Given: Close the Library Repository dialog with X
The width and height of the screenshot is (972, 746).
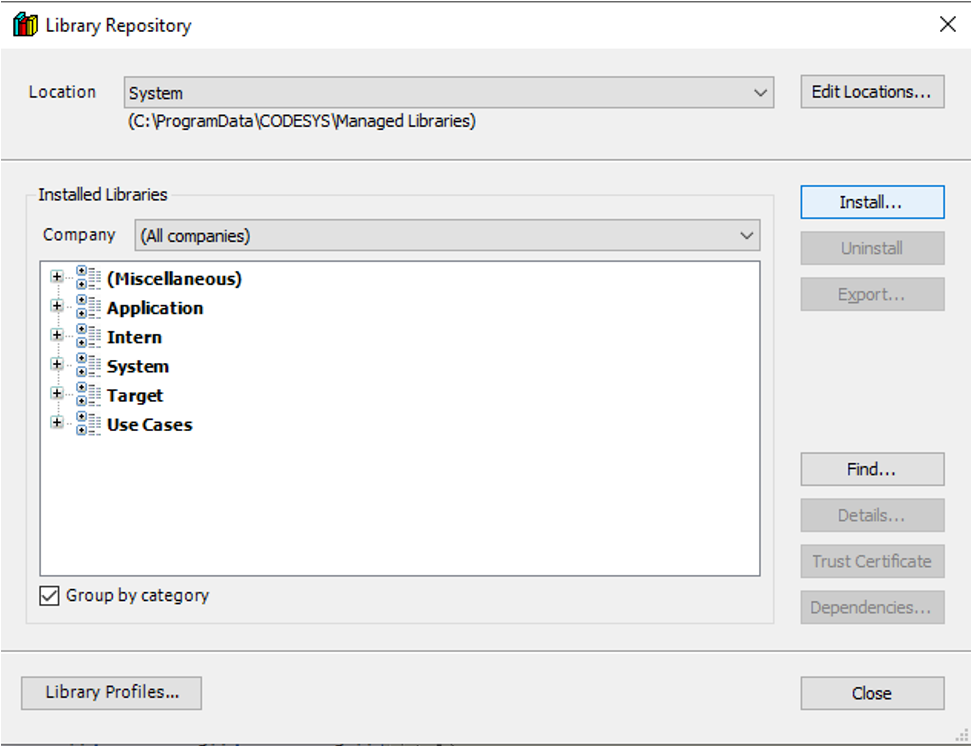Looking at the screenshot, I should point(947,24).
